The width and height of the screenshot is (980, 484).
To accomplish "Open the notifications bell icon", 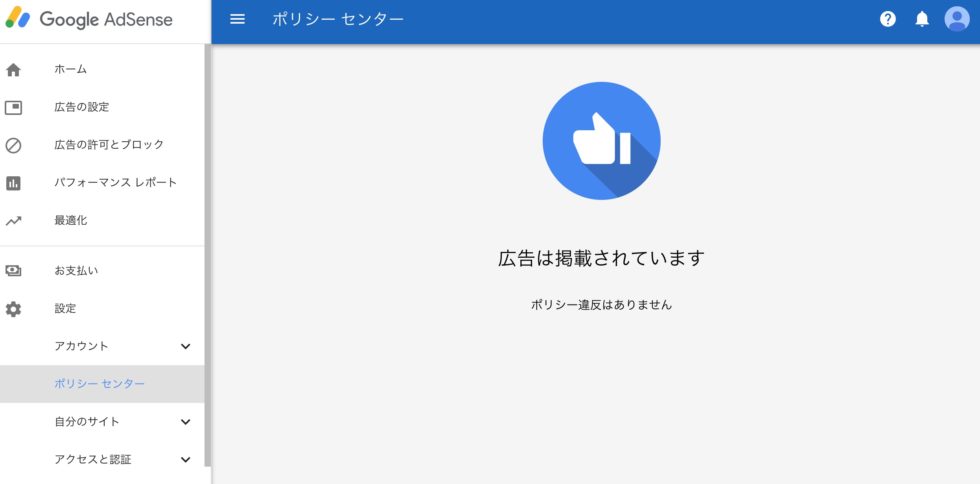I will 922,19.
